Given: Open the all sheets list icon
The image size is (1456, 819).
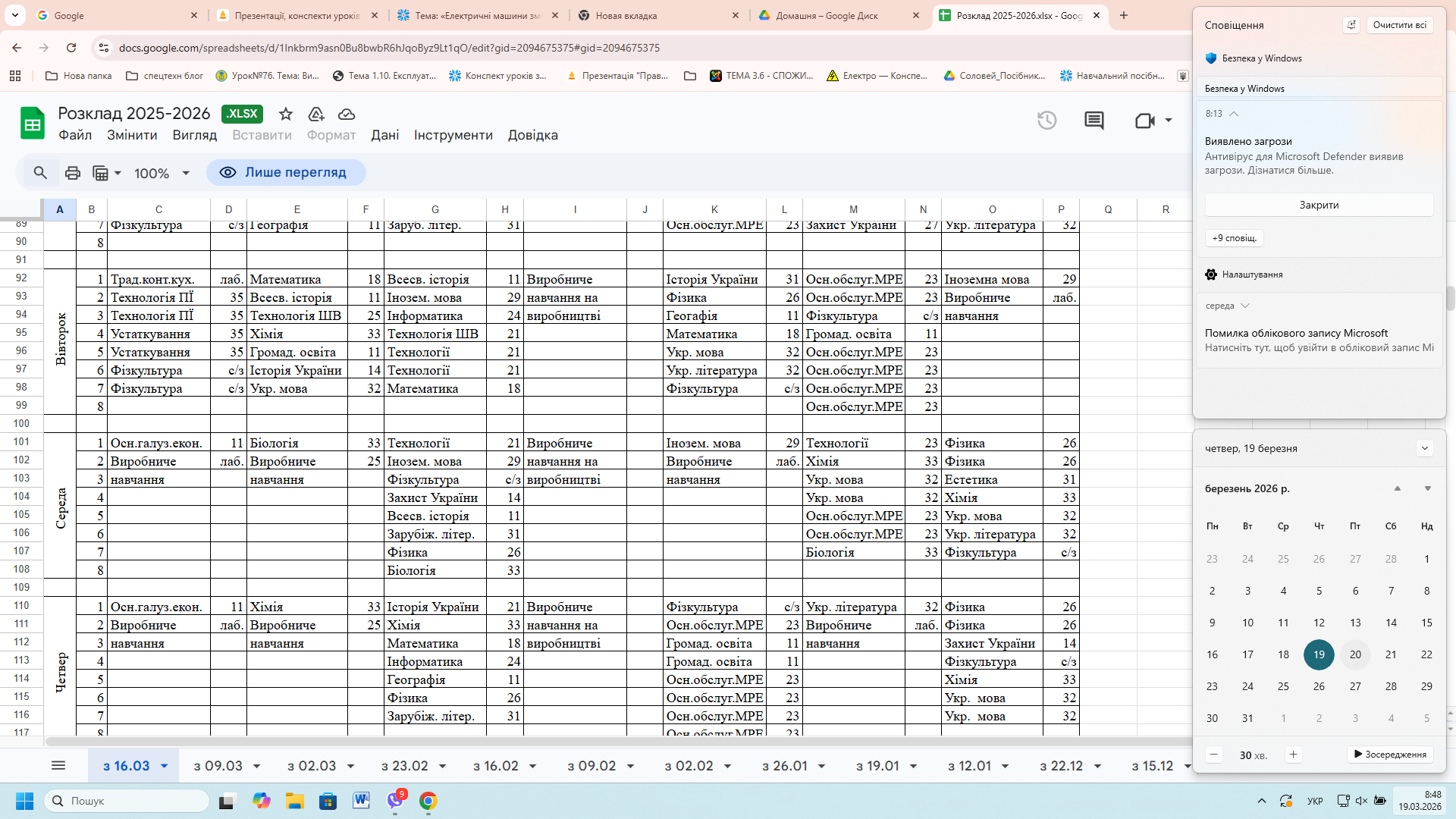Looking at the screenshot, I should coord(58,766).
